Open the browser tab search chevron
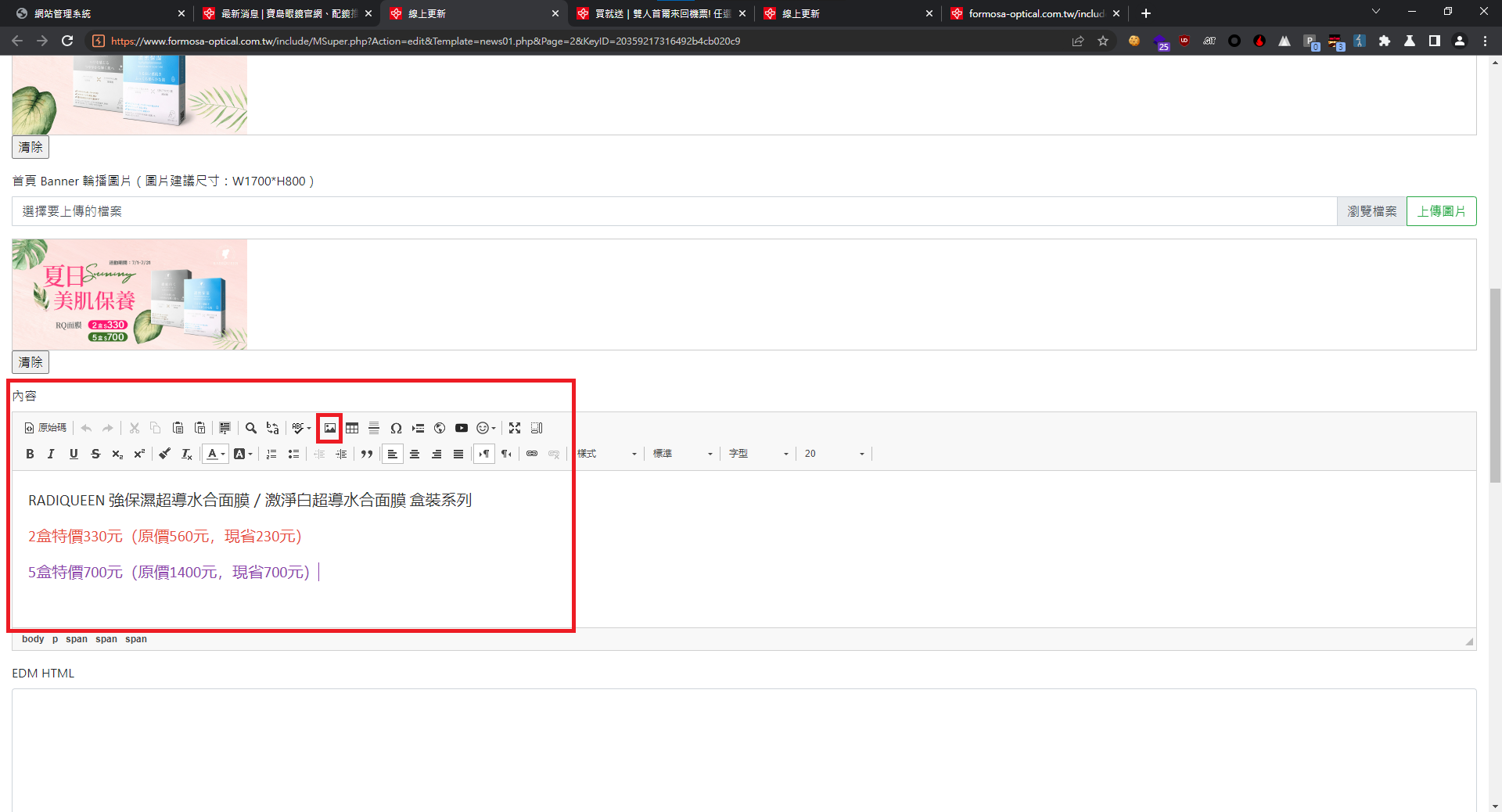The height and width of the screenshot is (812, 1502). [x=1376, y=12]
